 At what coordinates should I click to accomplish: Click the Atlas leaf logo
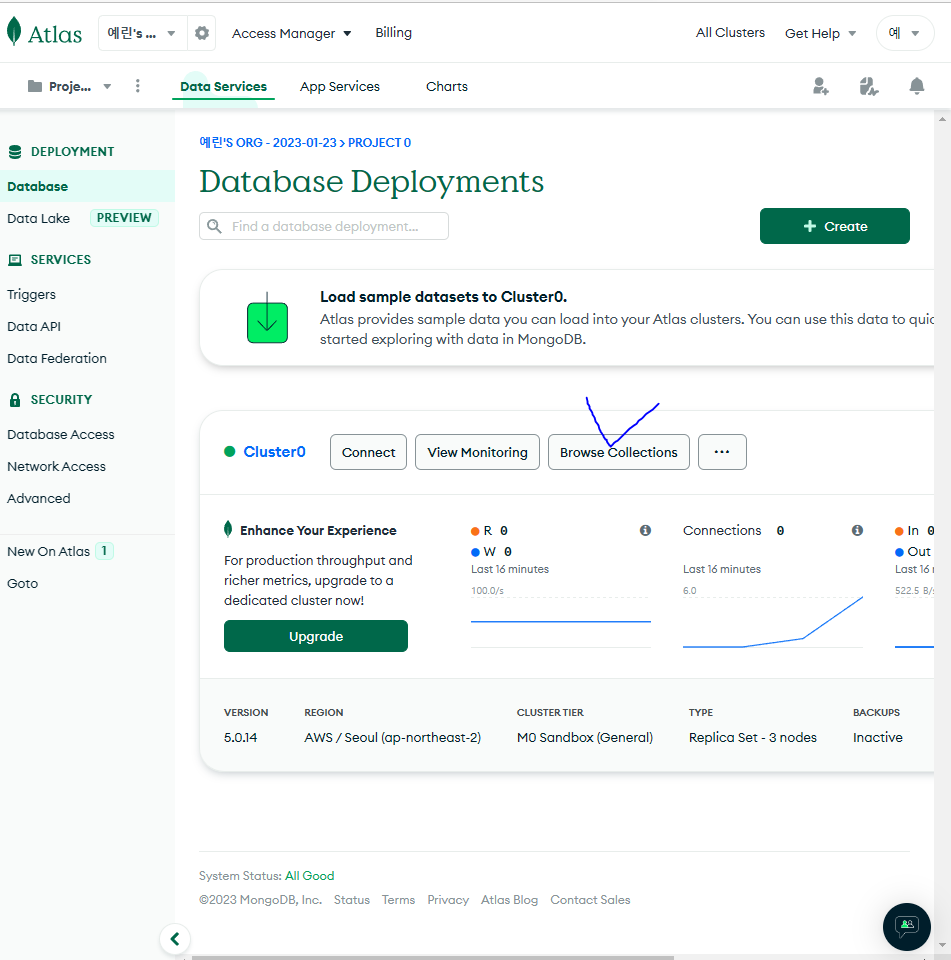[13, 31]
